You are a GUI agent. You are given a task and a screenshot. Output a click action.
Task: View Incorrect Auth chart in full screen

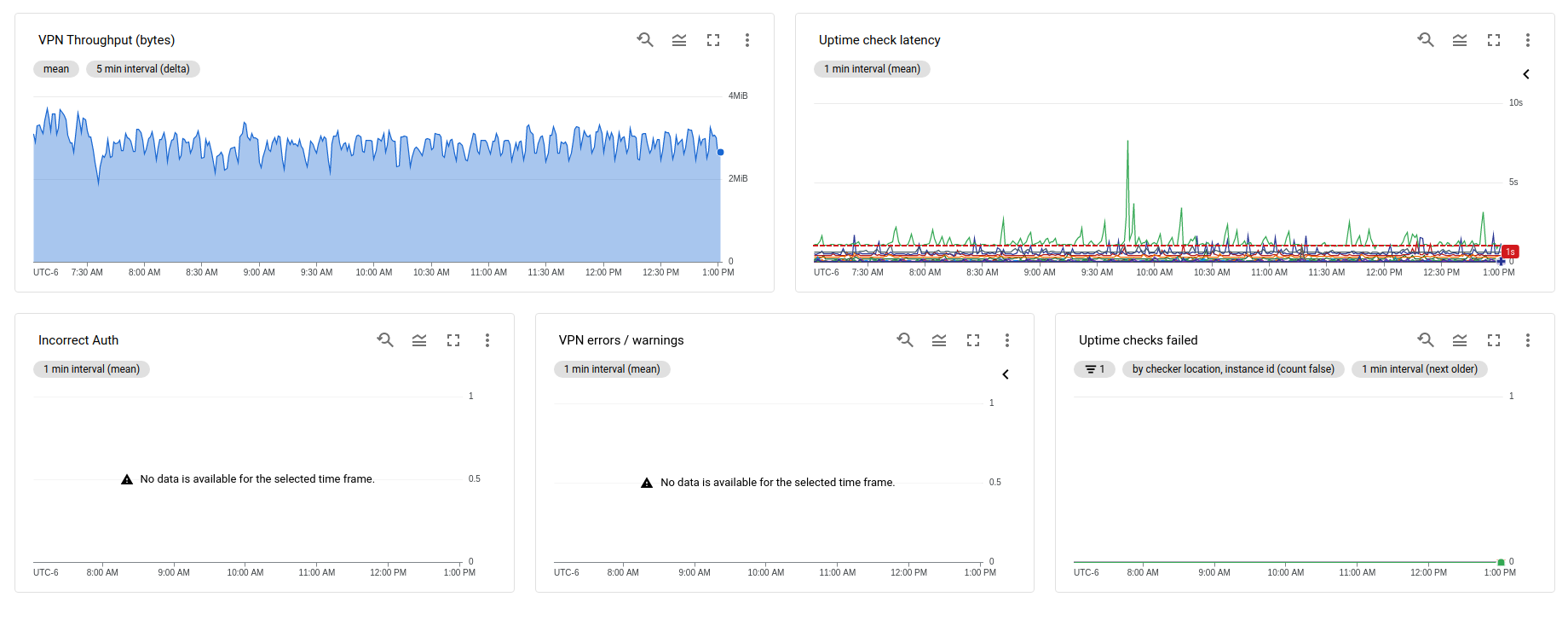453,340
